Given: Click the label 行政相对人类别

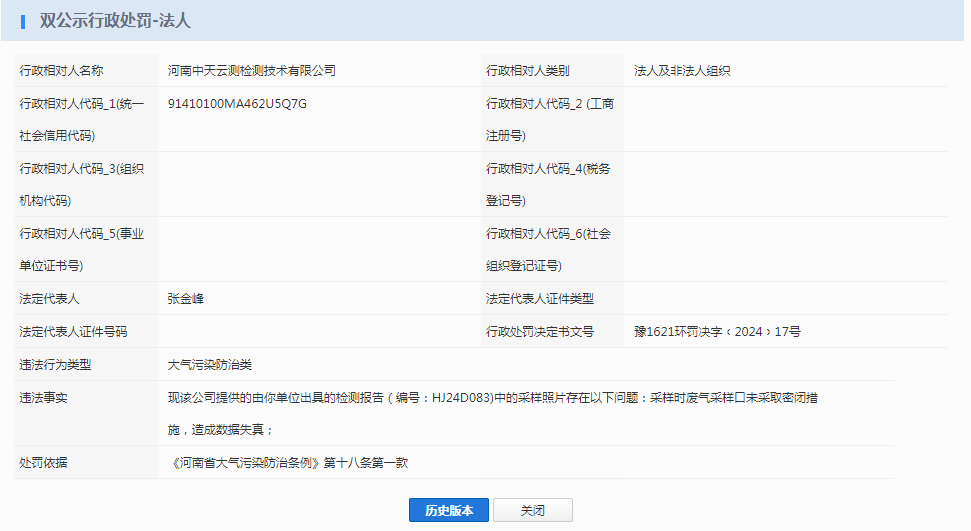Looking at the screenshot, I should [x=528, y=71].
